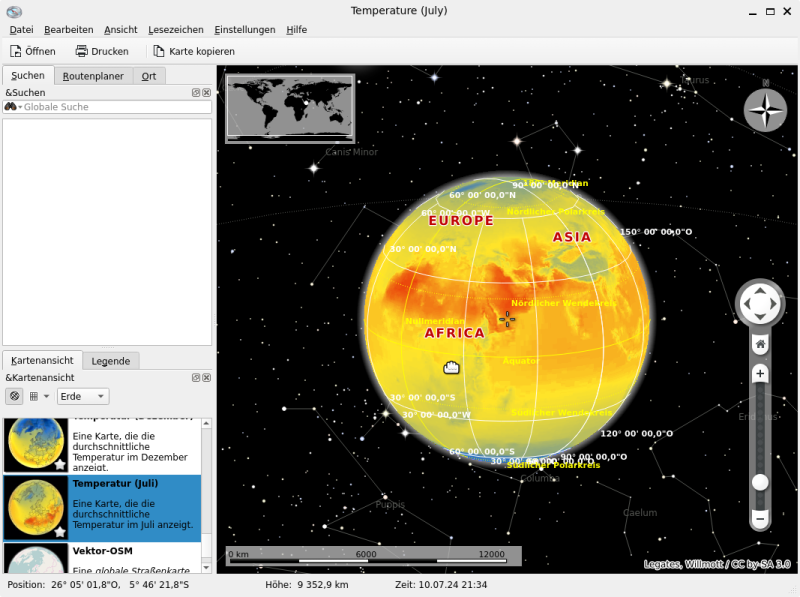Zoom in with the plus button
Image resolution: width=800 pixels, height=597 pixels.
[x=760, y=374]
